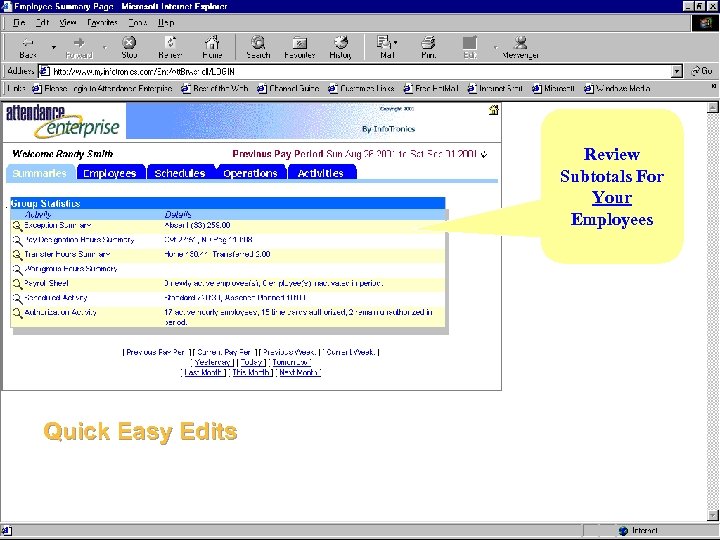
Task: Click the Current Week link
Action: [x=350, y=353]
